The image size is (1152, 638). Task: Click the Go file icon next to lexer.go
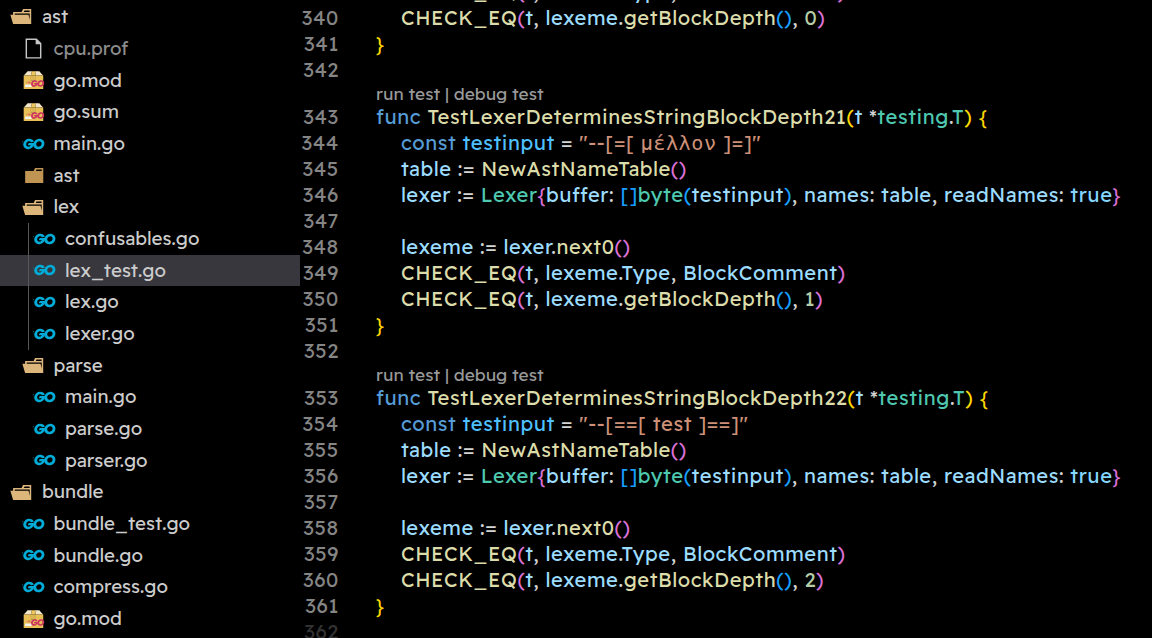point(45,334)
